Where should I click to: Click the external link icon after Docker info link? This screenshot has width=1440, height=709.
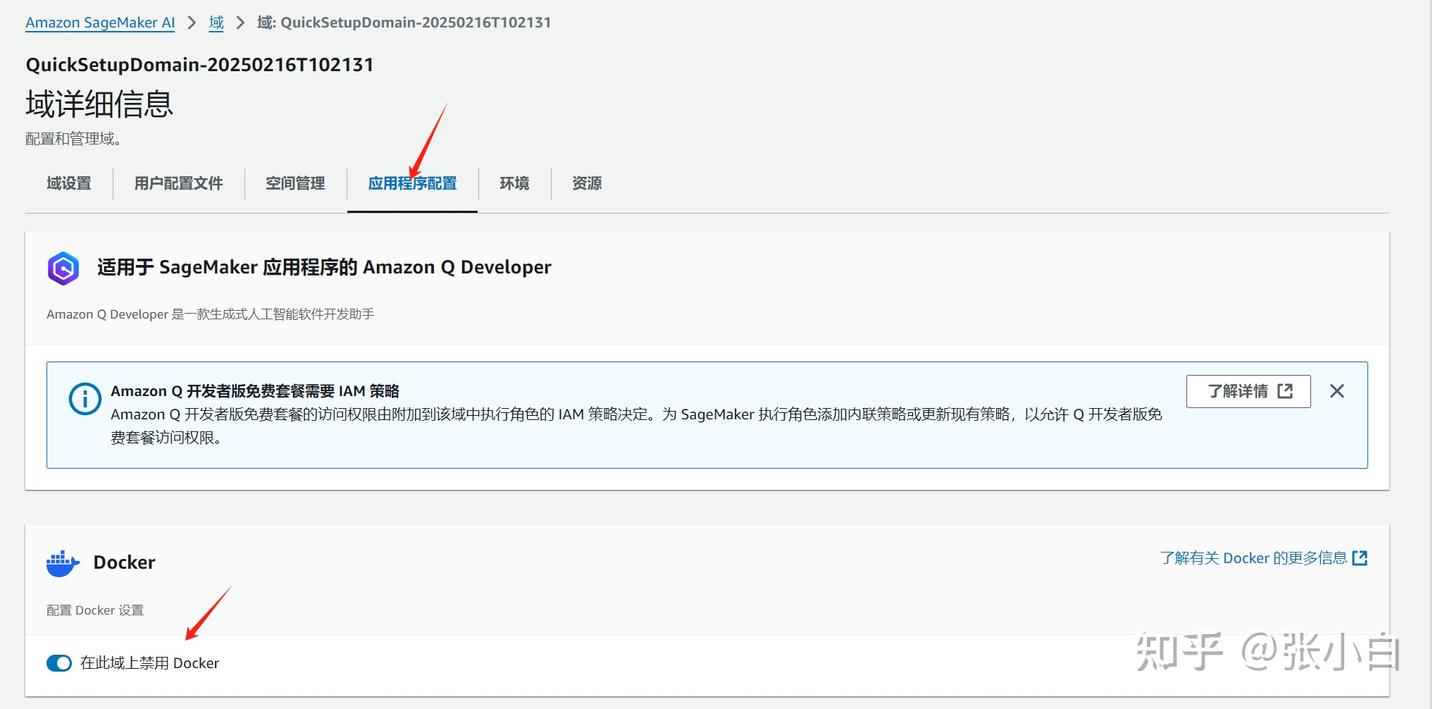pos(1360,558)
